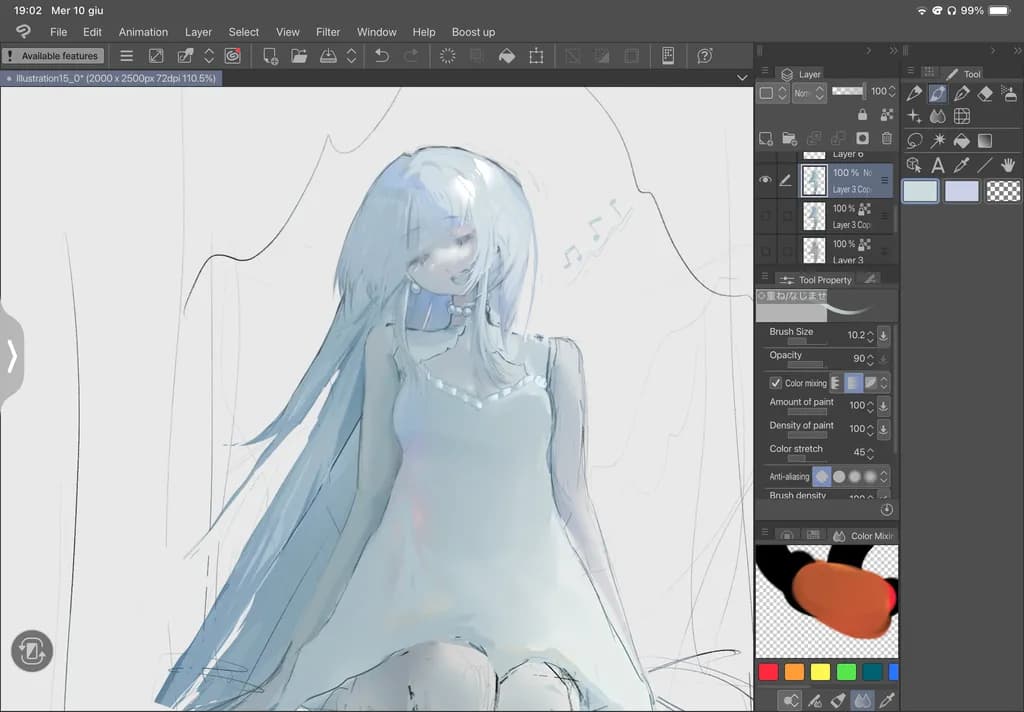Select the Eyedropper tool in Tool palette
This screenshot has height=712, width=1024.
(x=961, y=165)
